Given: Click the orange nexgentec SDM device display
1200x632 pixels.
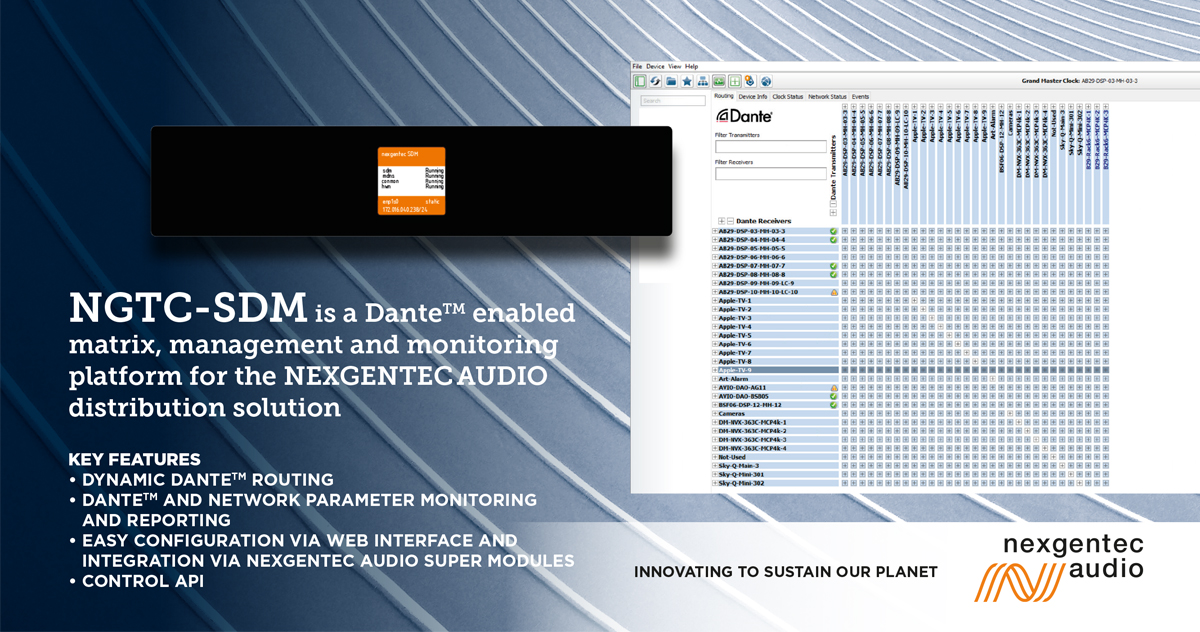Looking at the screenshot, I should [411, 179].
